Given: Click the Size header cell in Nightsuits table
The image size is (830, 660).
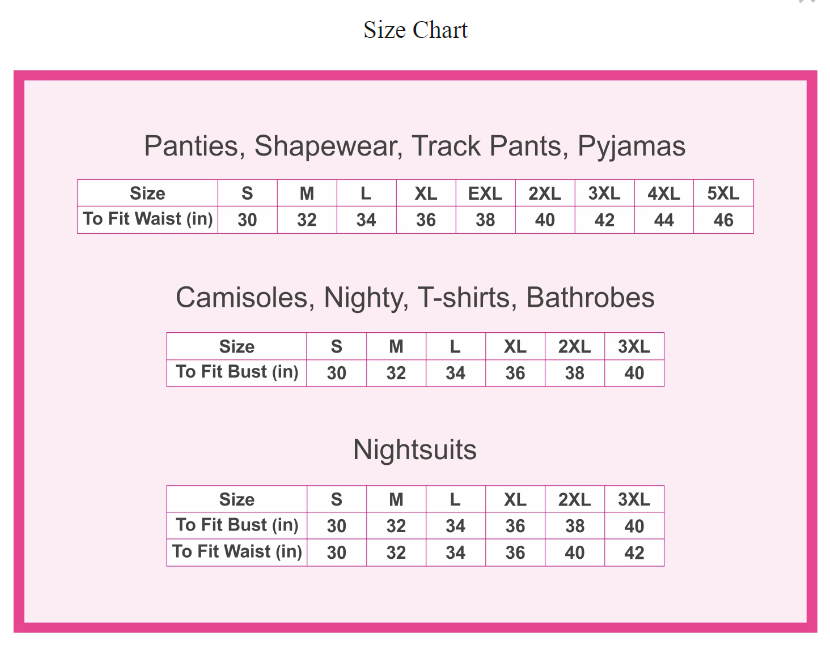Looking at the screenshot, I should coord(237,499).
